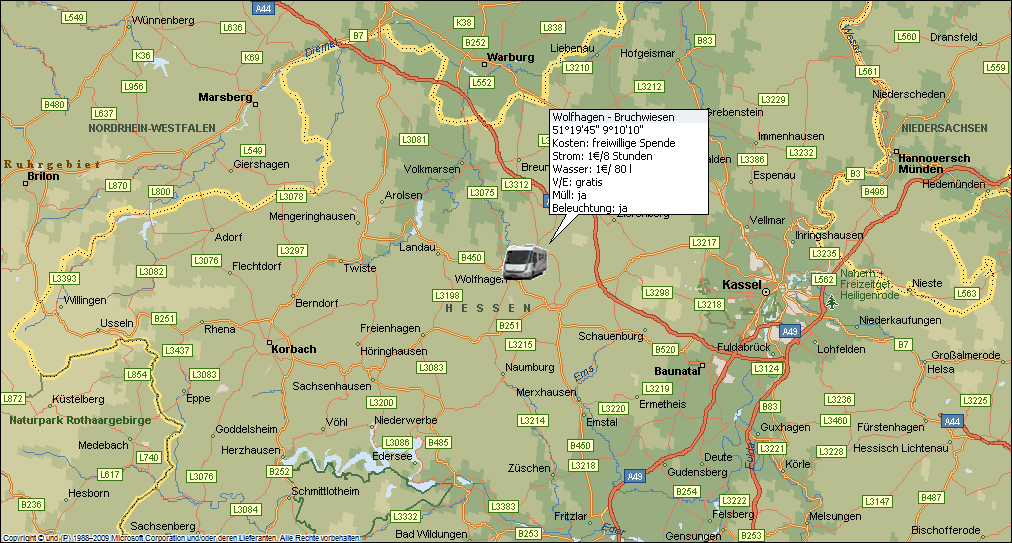Screen dimensions: 1012x543
Task: Click the Medebach town label
Action: click(103, 446)
